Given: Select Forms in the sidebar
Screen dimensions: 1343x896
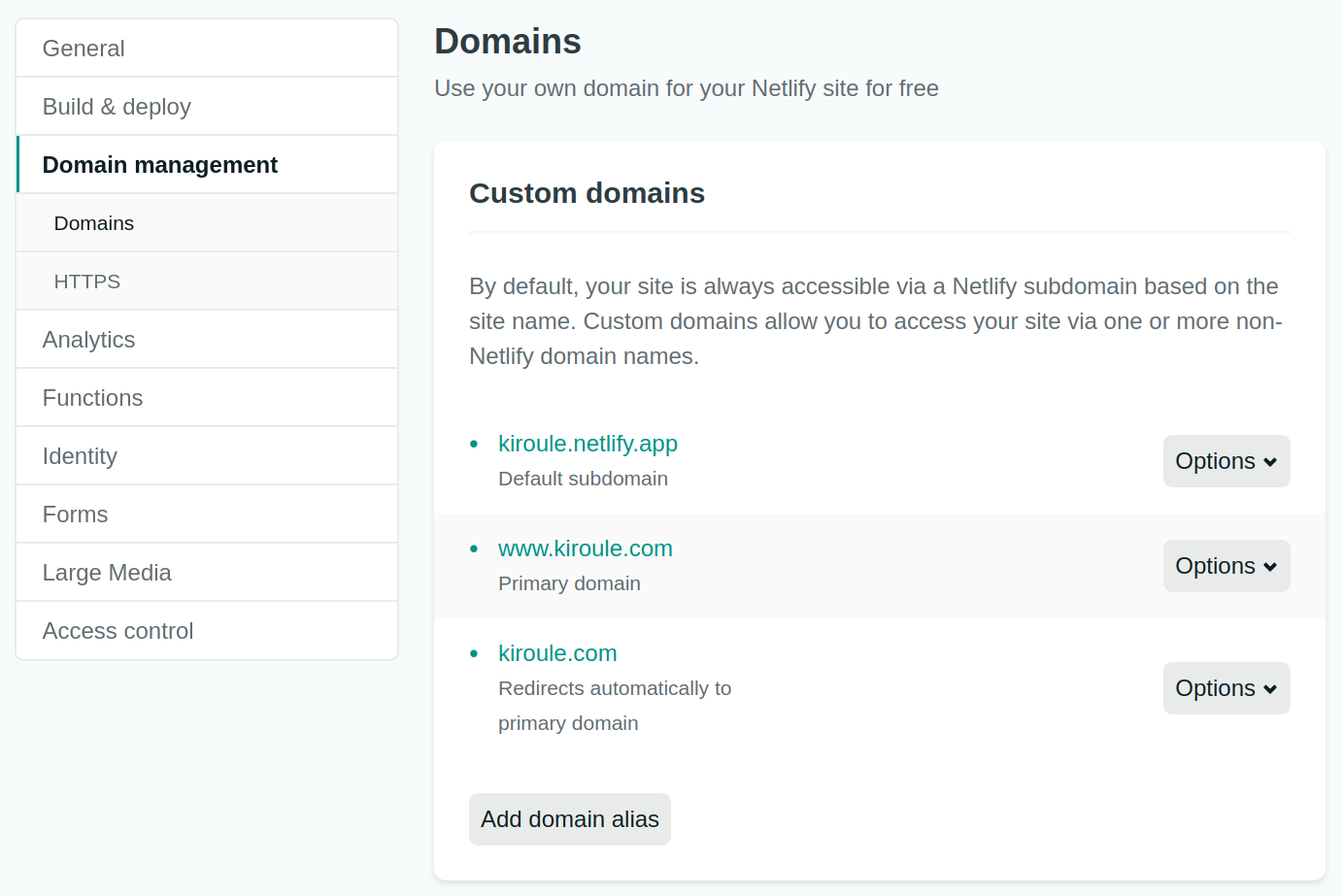Looking at the screenshot, I should (207, 514).
